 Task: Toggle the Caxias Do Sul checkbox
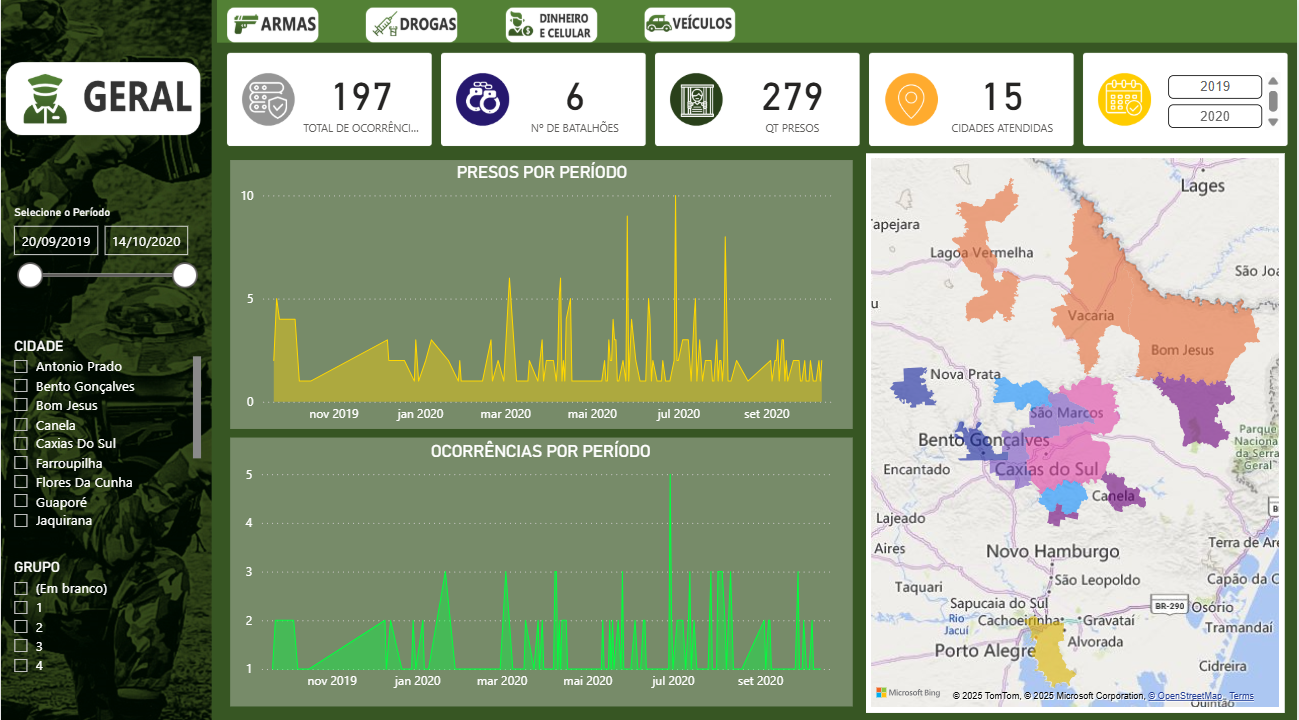click(x=21, y=443)
